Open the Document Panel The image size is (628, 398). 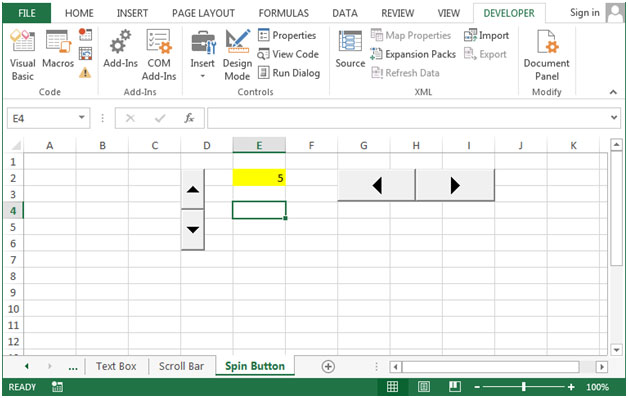click(x=547, y=55)
